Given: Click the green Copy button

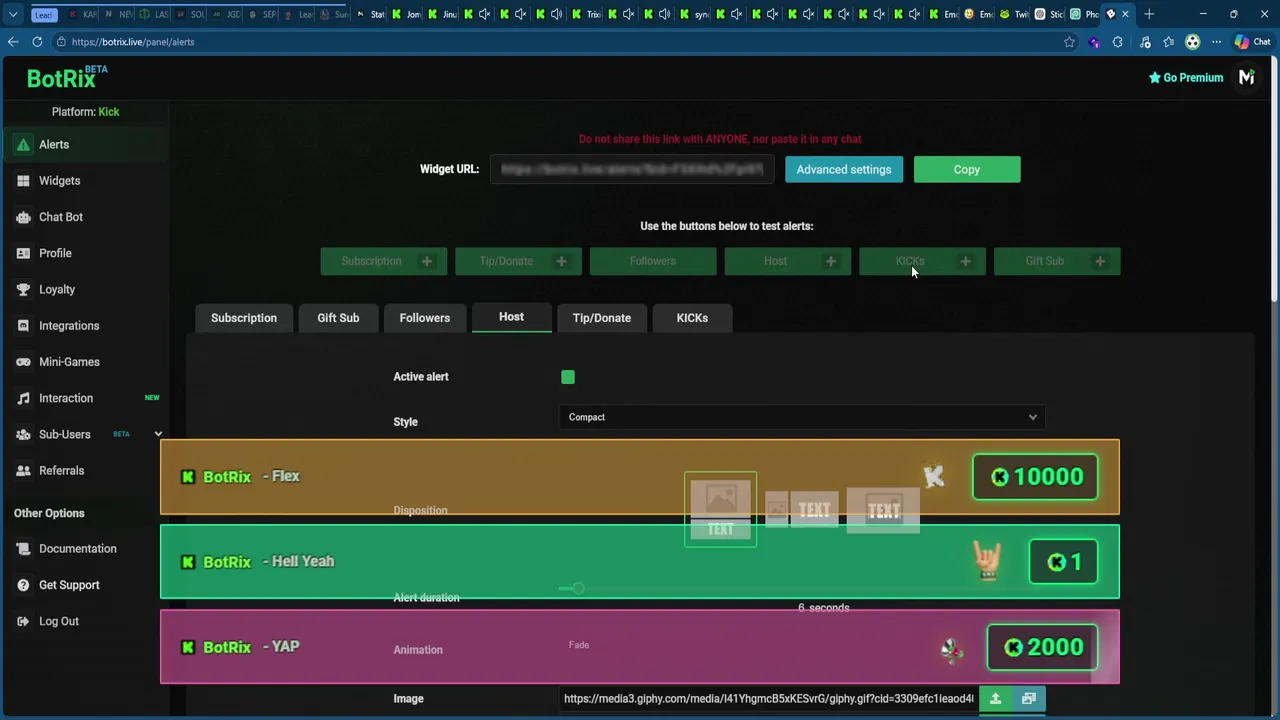Looking at the screenshot, I should 967,170.
